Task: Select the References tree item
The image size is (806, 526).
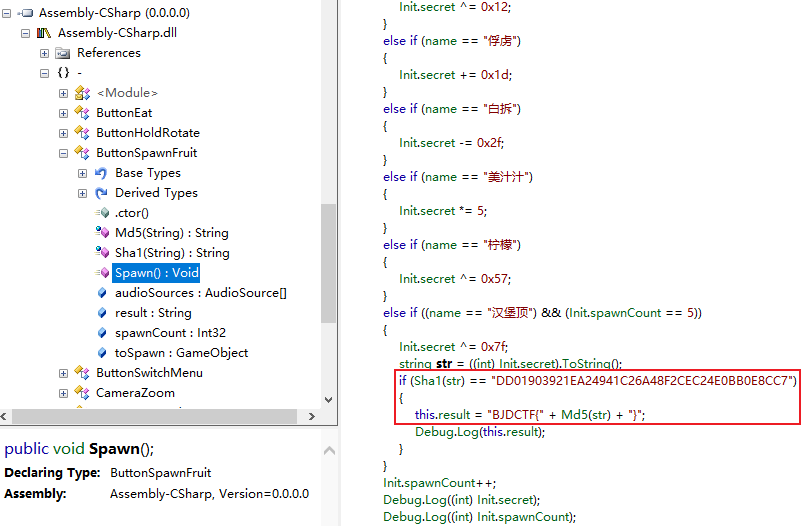Action: click(108, 53)
